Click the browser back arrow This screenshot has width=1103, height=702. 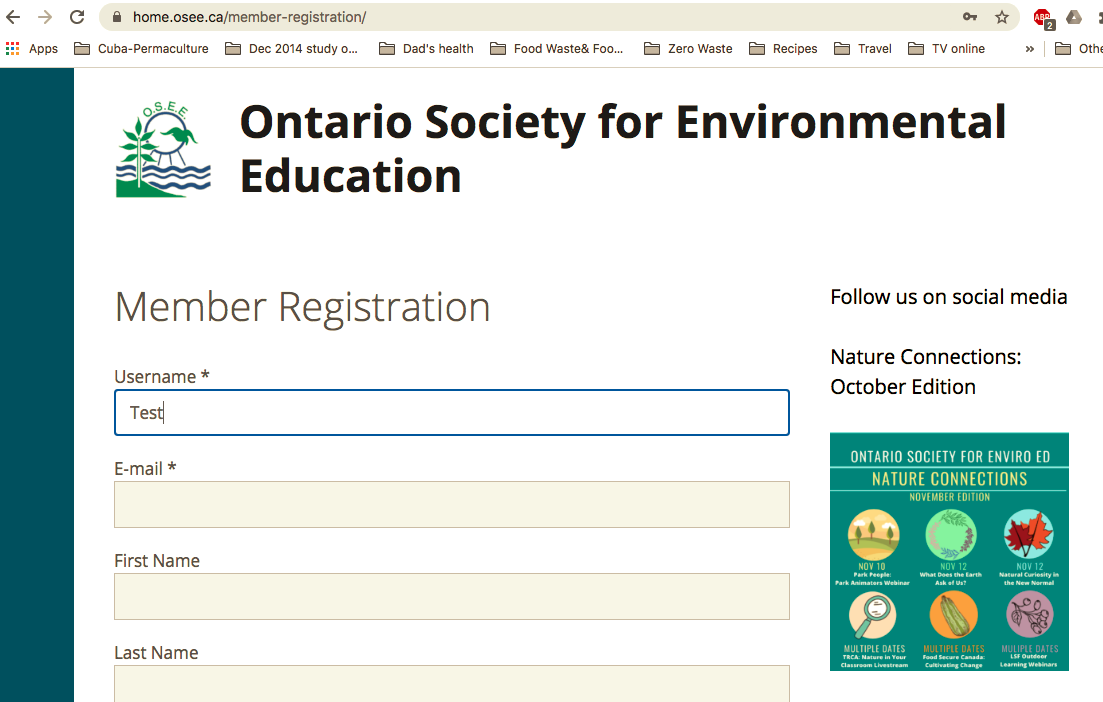point(13,17)
